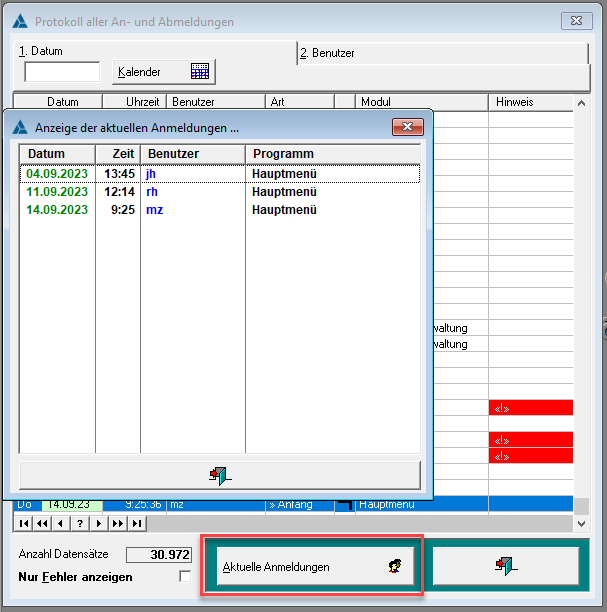This screenshot has width=607, height=612.
Task: Go to next record in navigator
Action: pos(98,523)
